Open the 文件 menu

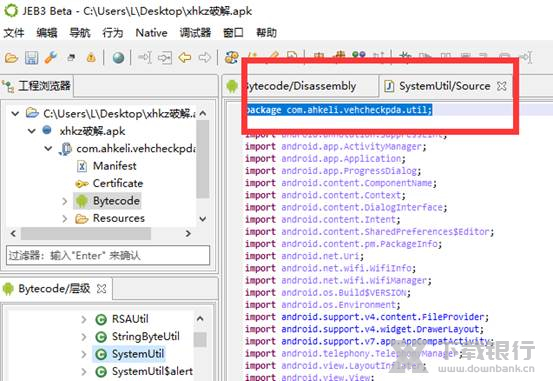pyautogui.click(x=14, y=33)
